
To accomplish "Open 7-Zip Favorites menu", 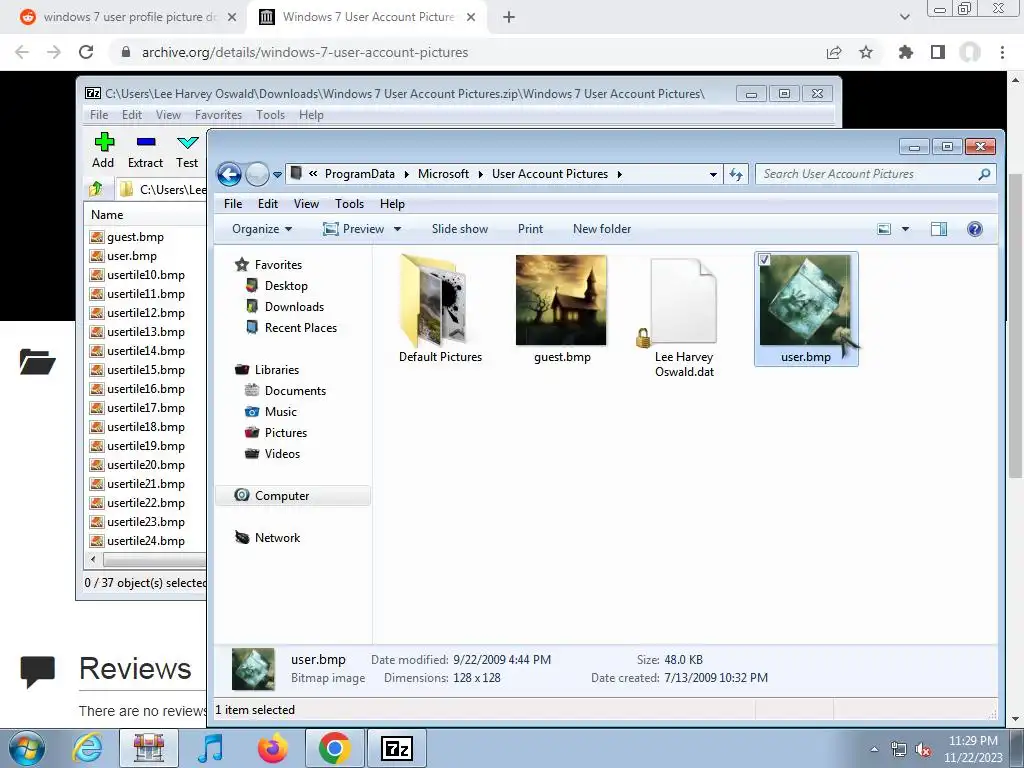I will pos(218,115).
